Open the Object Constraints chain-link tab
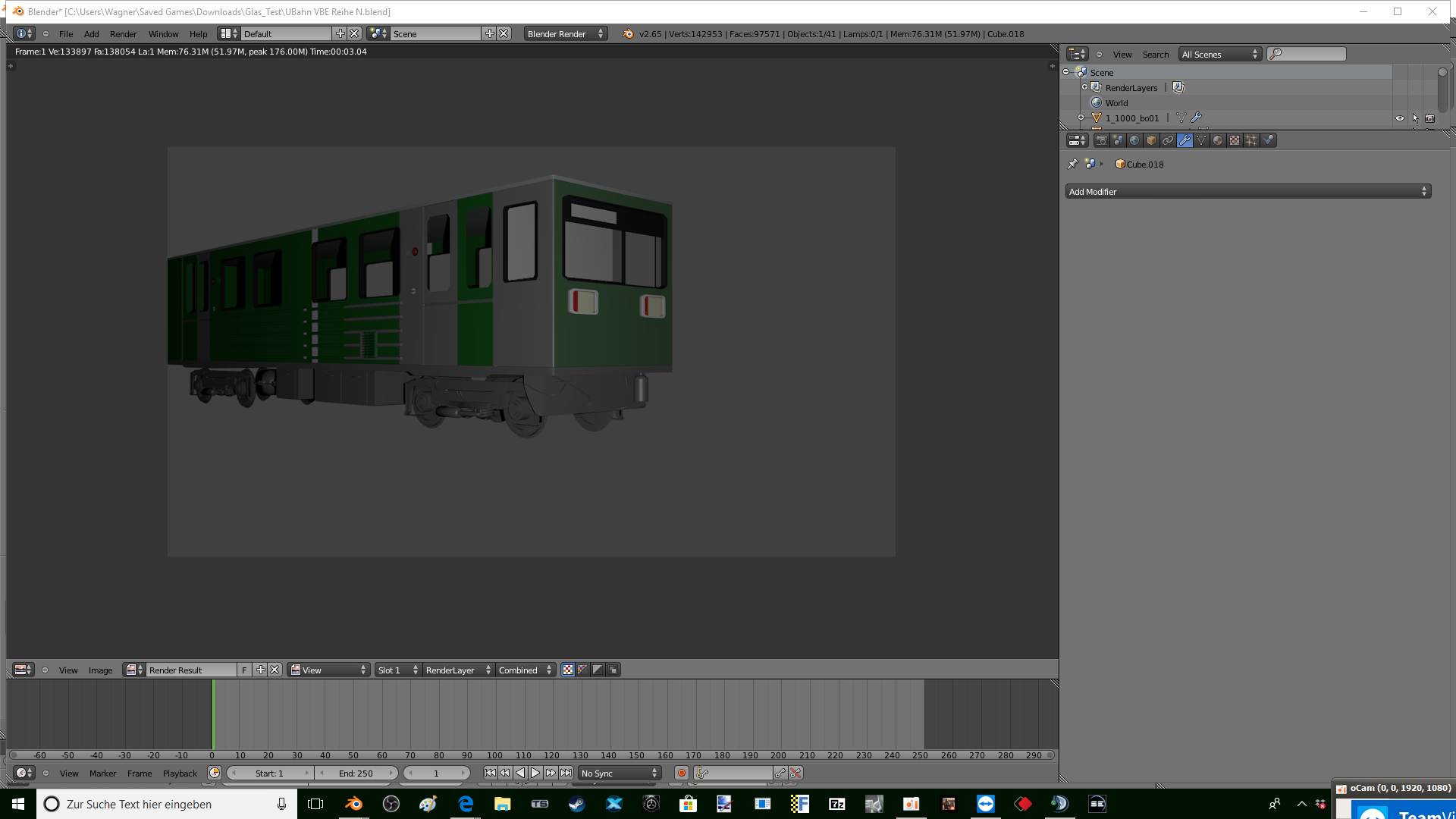 pos(1168,140)
